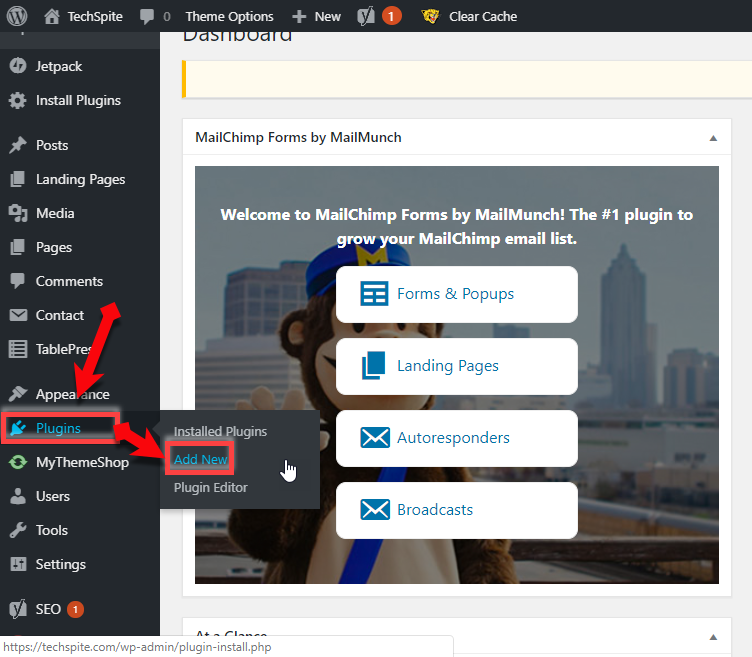Open the comments bubble in admin bar

[154, 16]
